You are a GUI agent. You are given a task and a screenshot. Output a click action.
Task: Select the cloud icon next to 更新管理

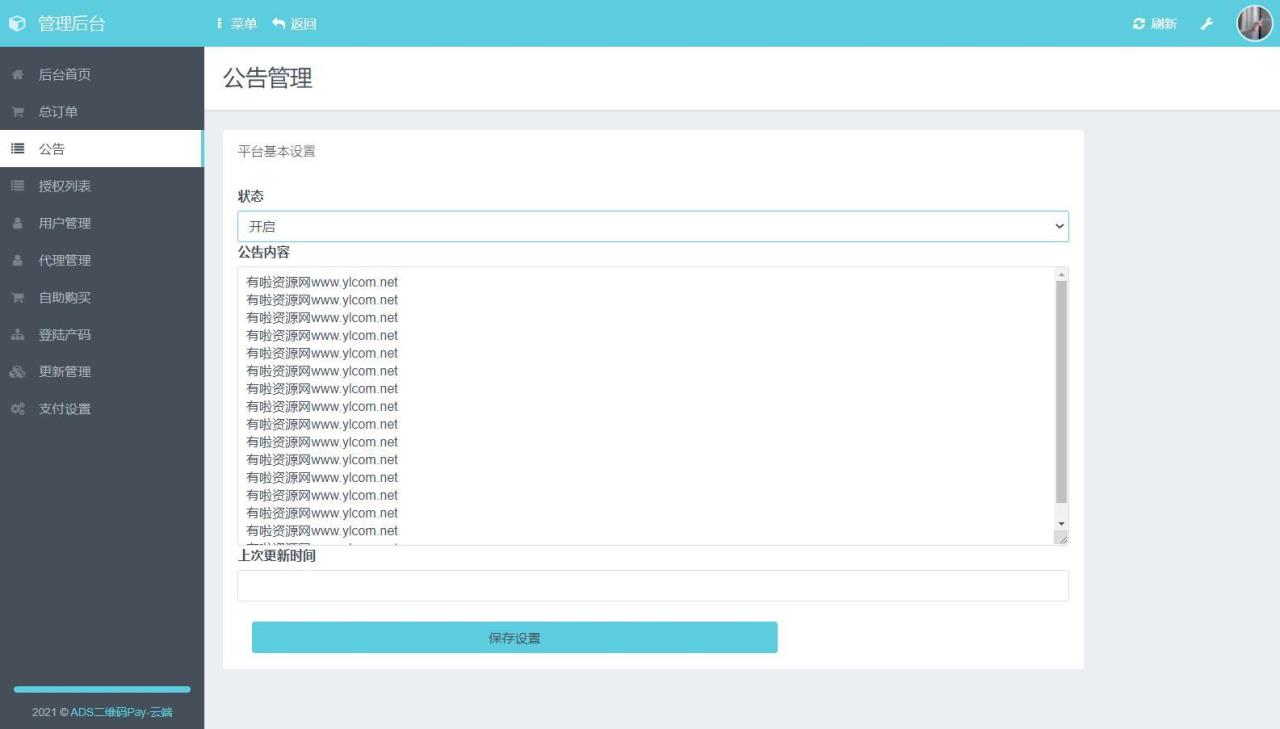[17, 371]
